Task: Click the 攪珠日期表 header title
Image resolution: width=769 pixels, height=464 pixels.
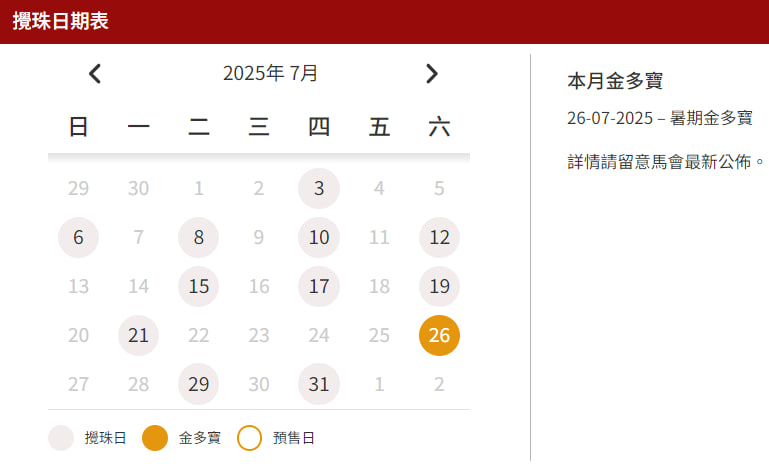Action: click(61, 22)
